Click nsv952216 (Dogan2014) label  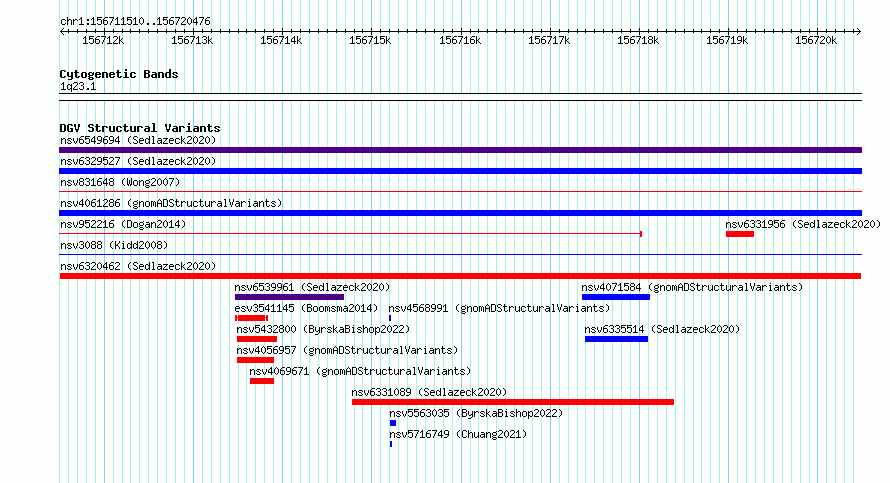[x=123, y=224]
